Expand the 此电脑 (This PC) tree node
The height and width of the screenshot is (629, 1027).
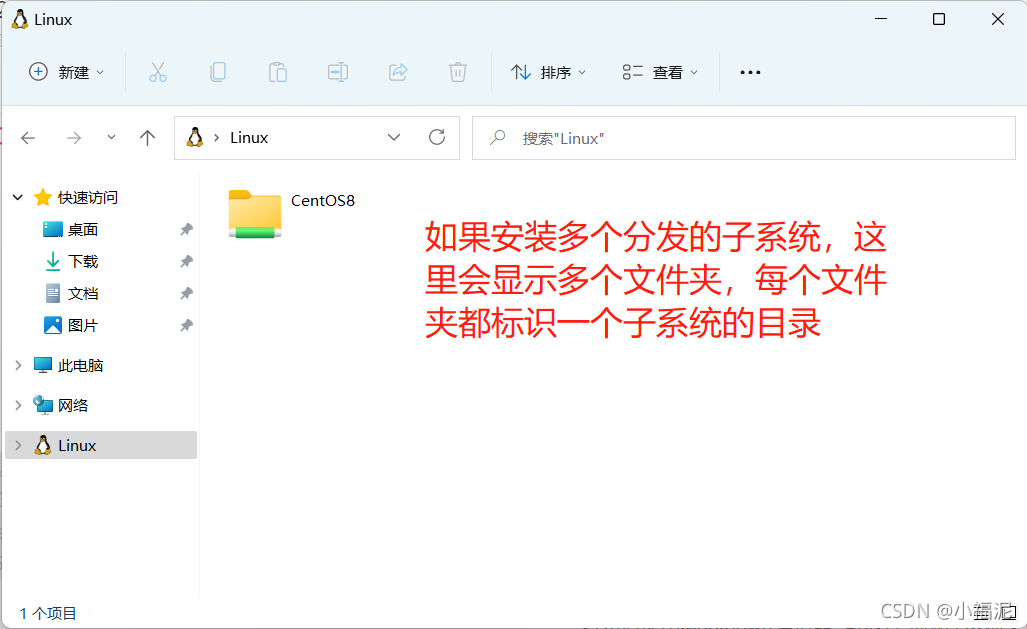(18, 366)
